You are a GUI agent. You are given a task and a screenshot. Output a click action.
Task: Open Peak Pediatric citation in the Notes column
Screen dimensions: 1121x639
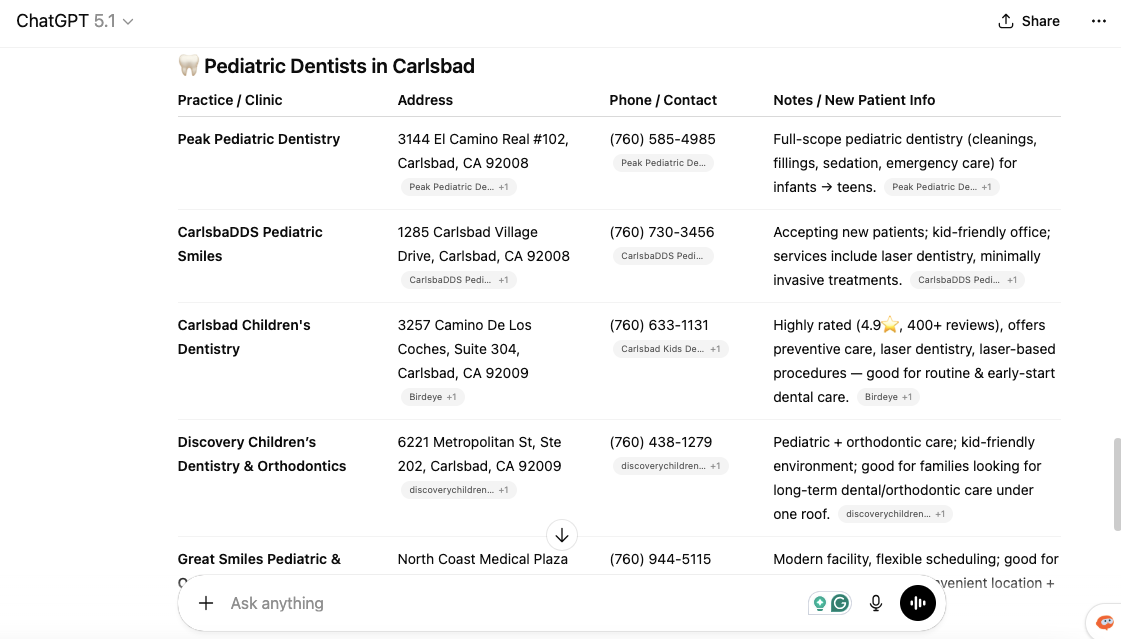(x=941, y=187)
